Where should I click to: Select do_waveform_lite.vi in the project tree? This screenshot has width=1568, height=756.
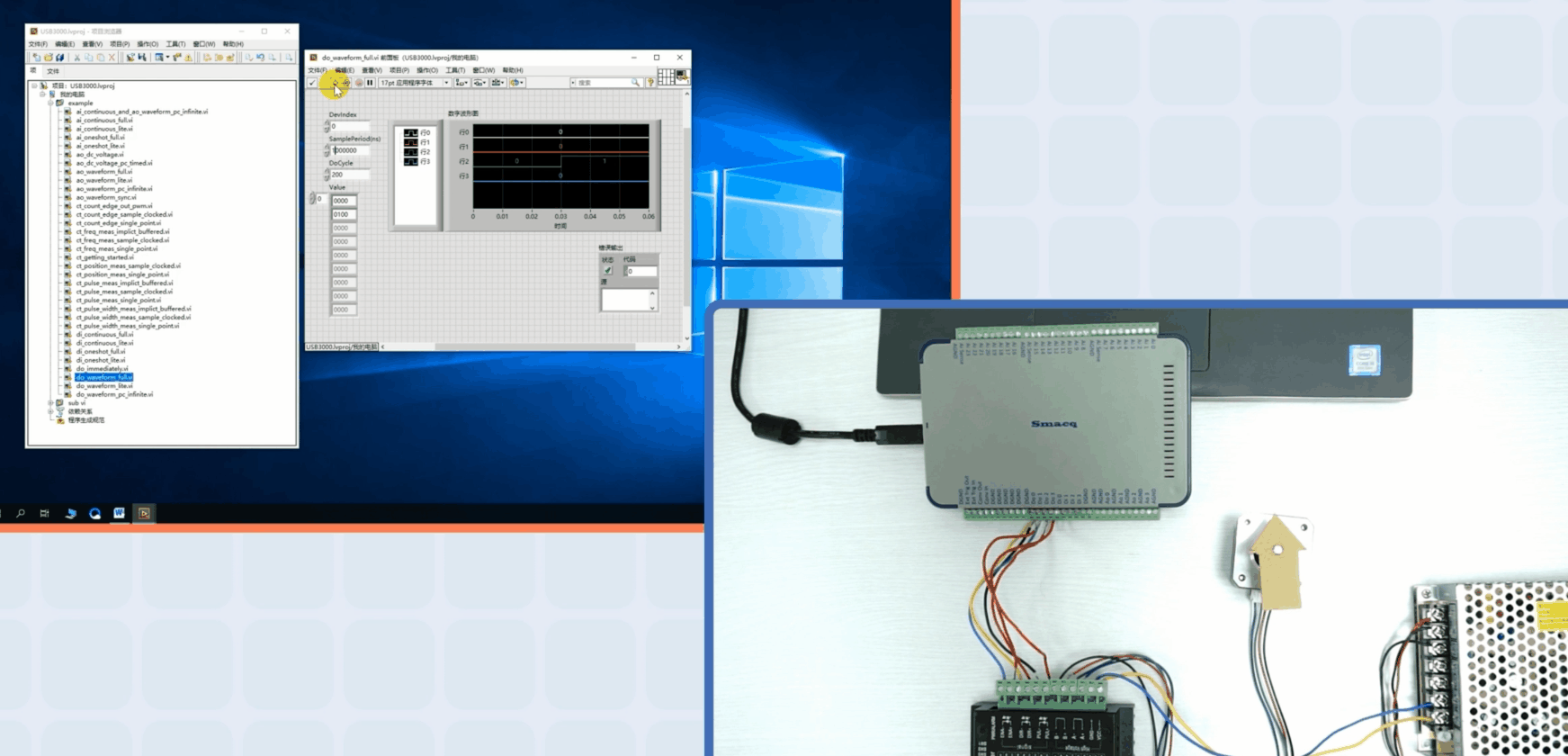point(103,386)
